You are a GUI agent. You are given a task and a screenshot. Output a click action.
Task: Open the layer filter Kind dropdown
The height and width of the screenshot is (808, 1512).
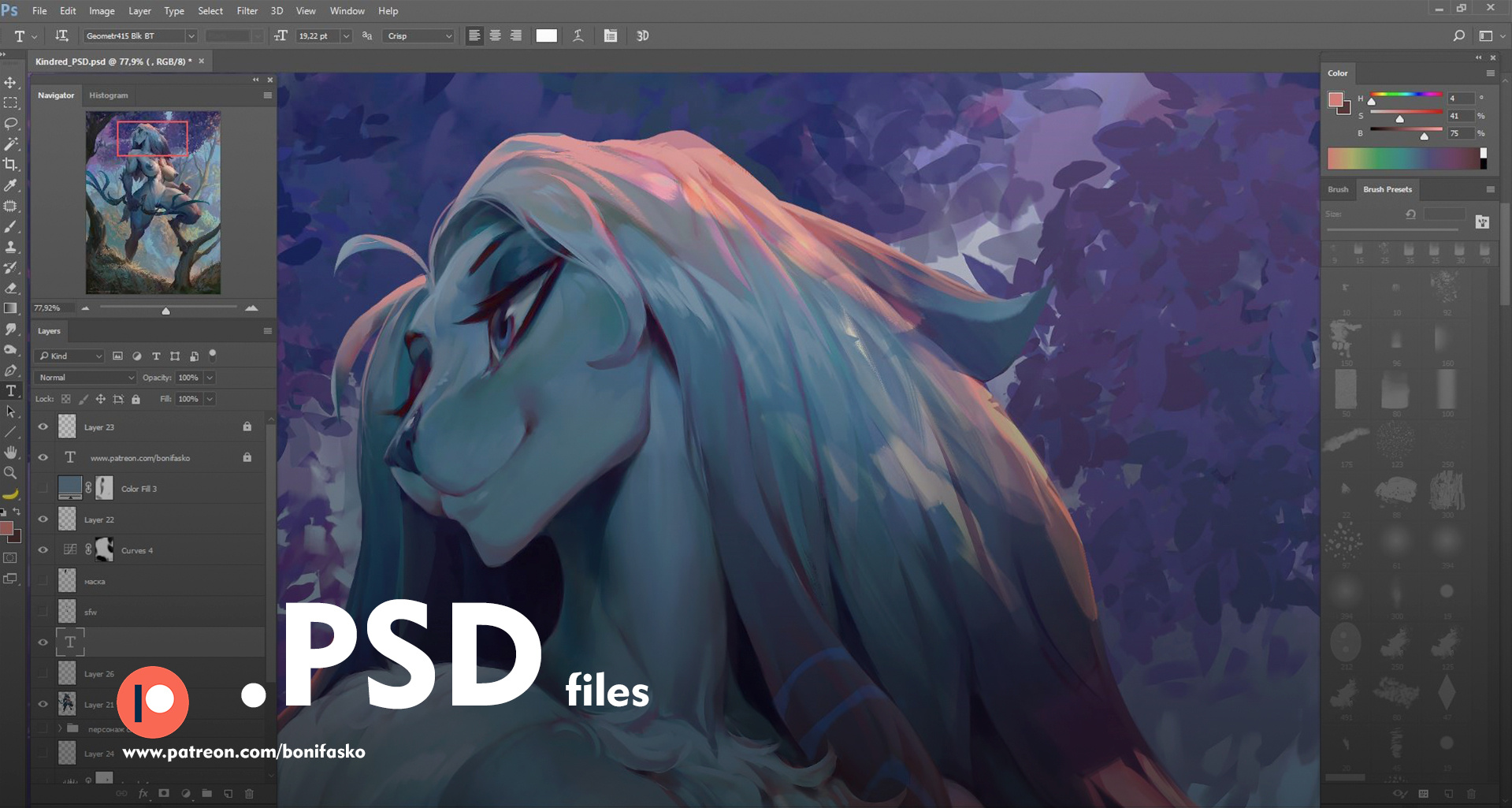[69, 356]
